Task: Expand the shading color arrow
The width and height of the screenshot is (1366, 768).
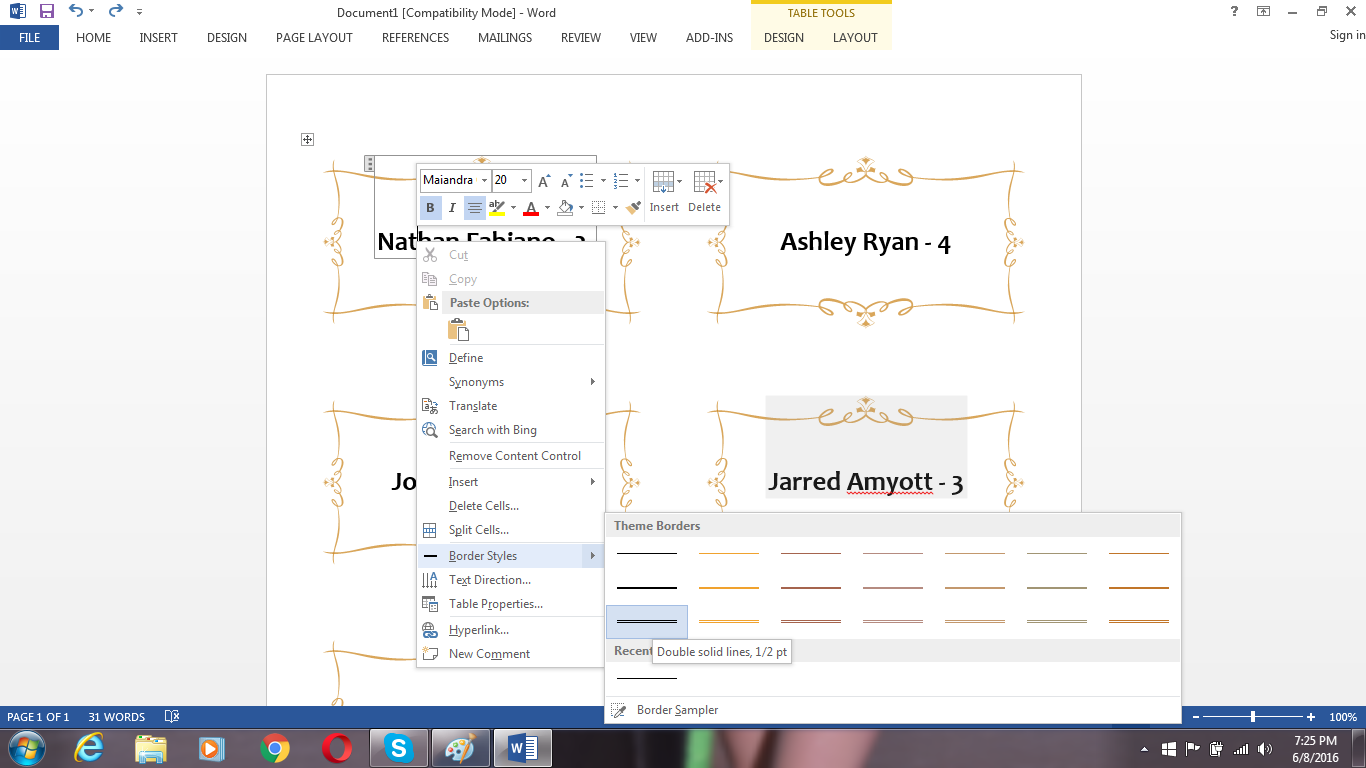Action: (x=581, y=208)
